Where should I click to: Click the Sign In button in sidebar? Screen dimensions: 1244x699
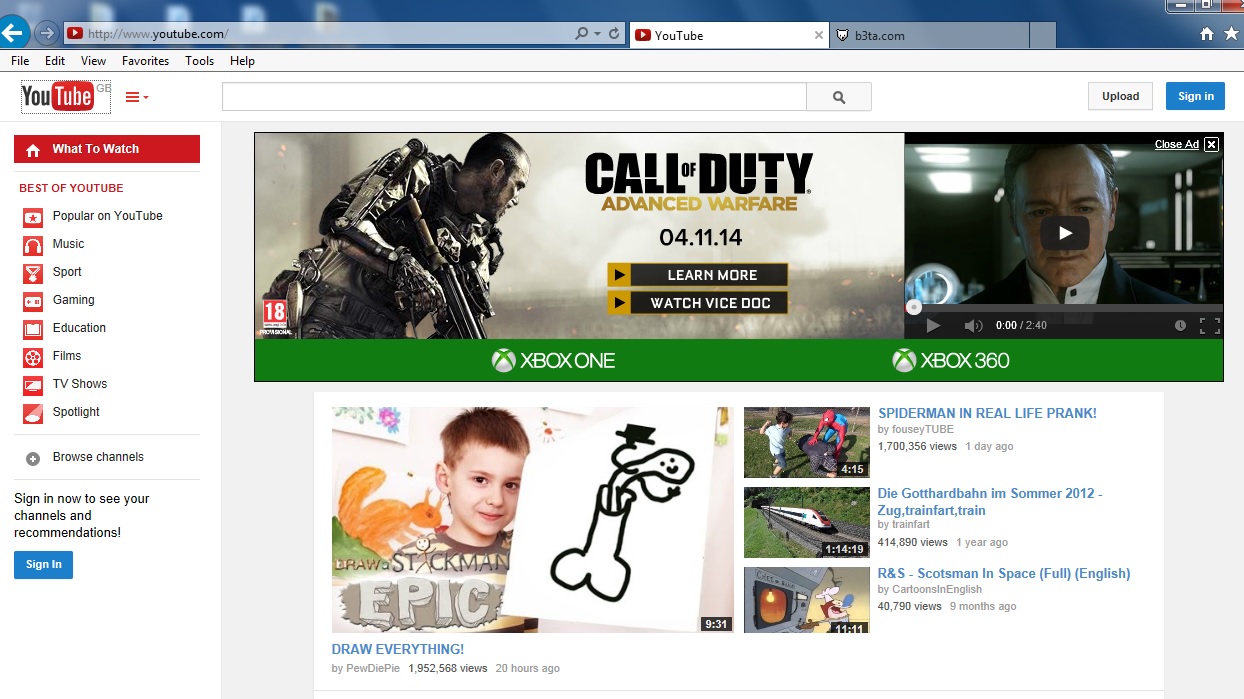pos(43,565)
